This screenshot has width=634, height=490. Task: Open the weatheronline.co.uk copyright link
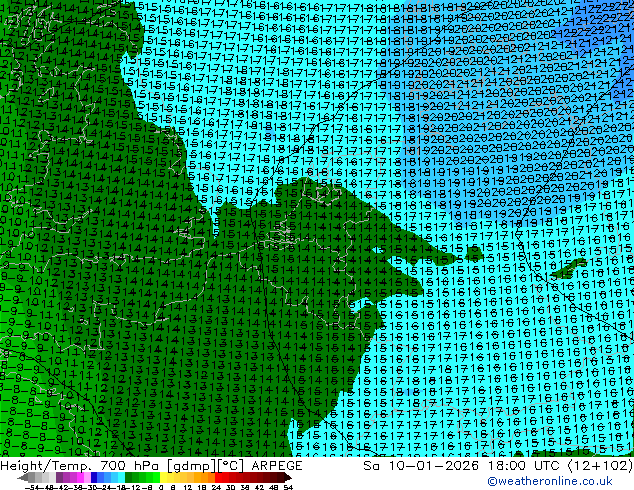pos(550,481)
